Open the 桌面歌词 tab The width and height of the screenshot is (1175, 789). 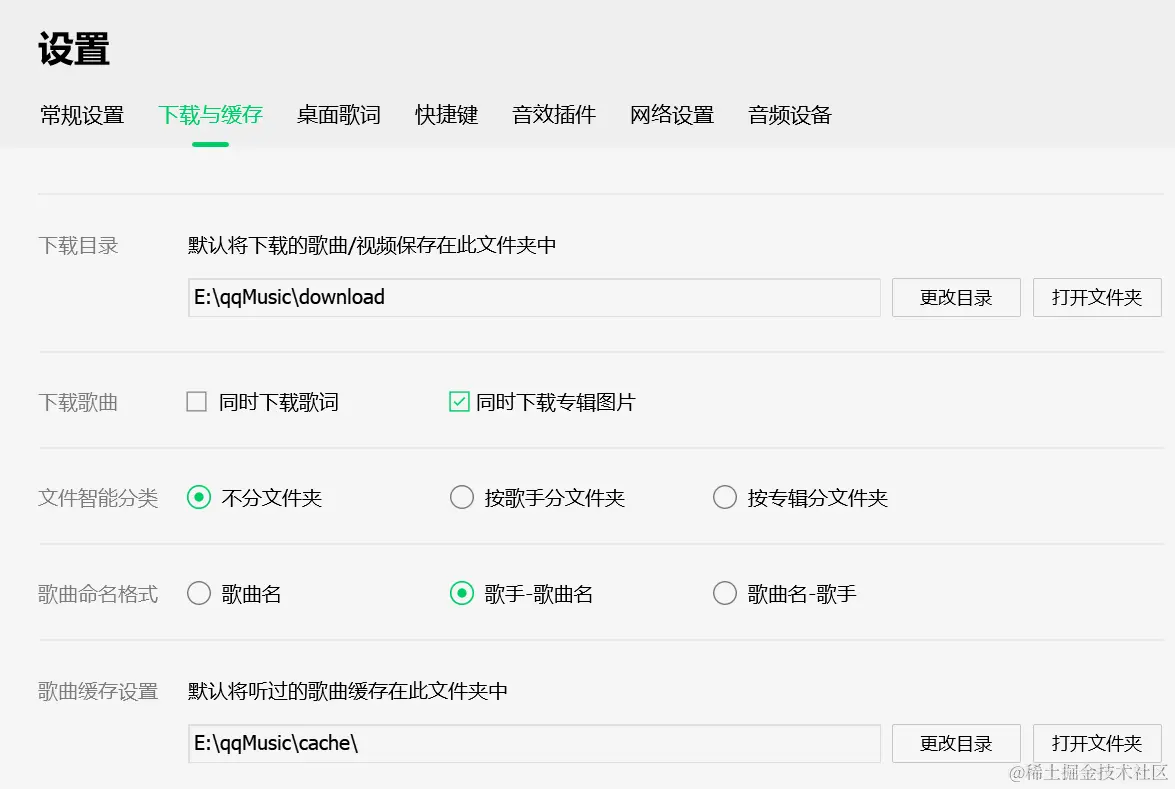339,115
